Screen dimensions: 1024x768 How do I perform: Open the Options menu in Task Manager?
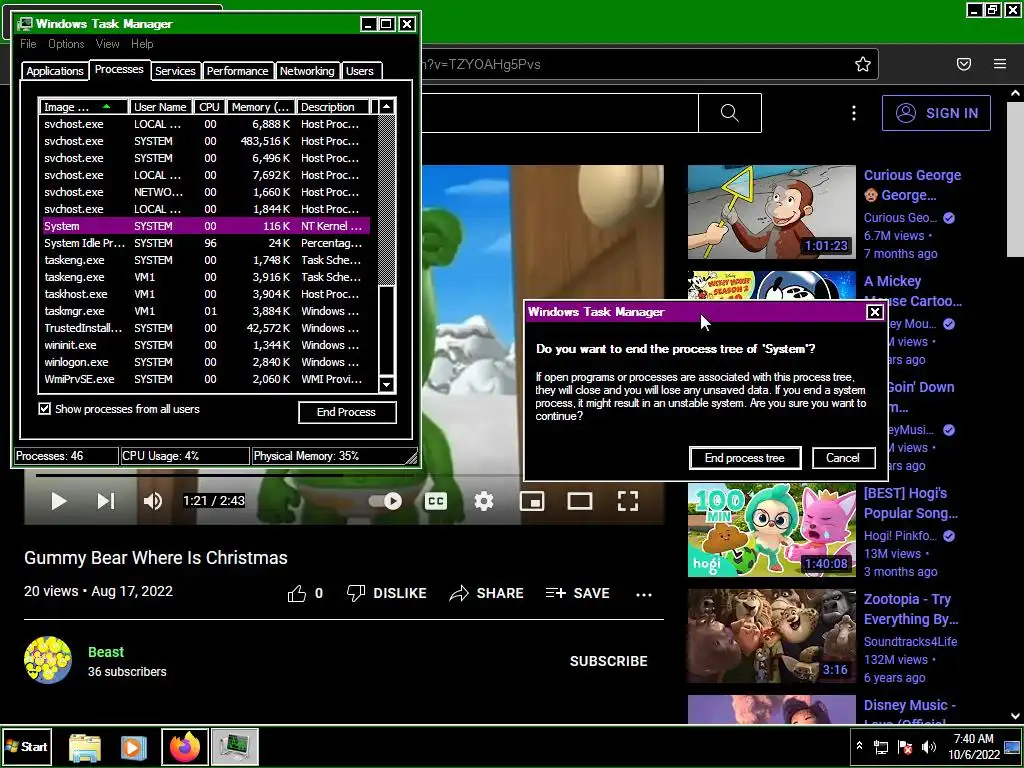coord(66,44)
